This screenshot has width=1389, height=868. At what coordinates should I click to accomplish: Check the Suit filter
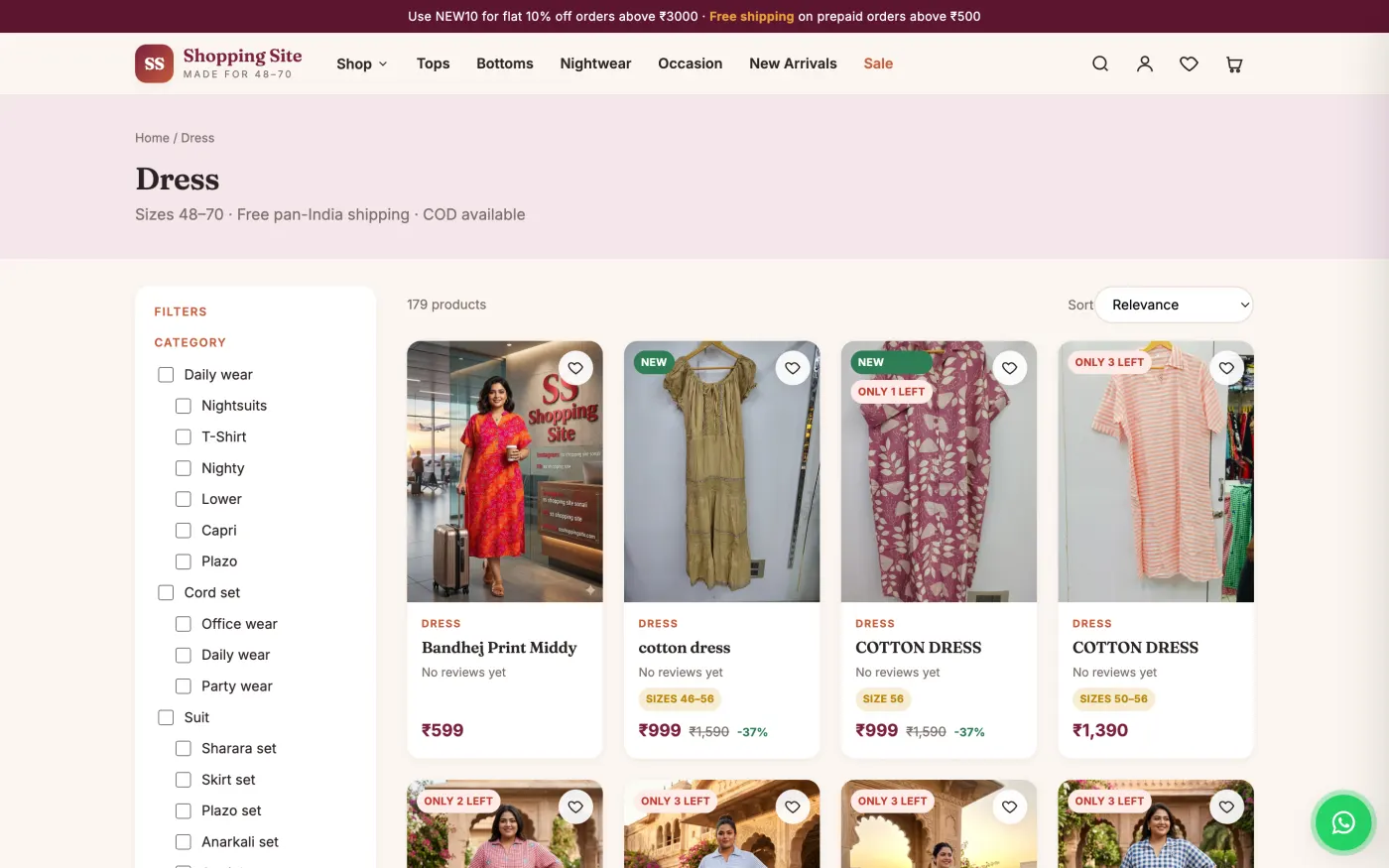tap(166, 717)
